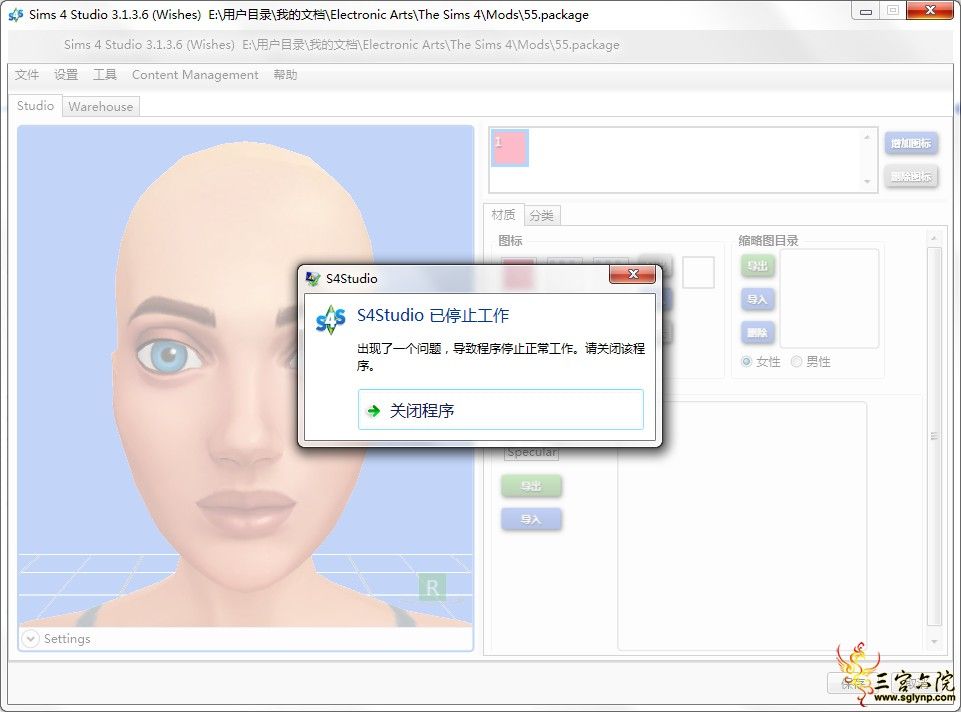Switch to the Warehouse tab
The height and width of the screenshot is (712, 961).
101,107
